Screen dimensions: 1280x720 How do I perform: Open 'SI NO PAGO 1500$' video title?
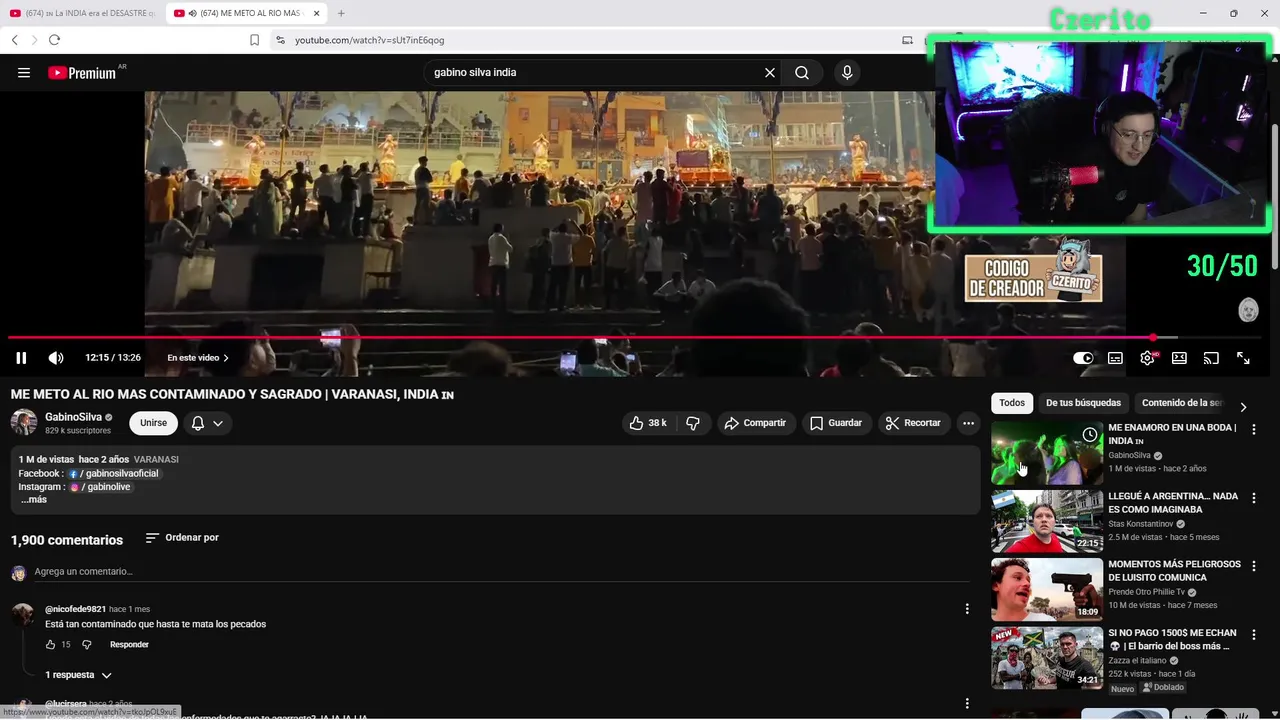(x=1173, y=640)
